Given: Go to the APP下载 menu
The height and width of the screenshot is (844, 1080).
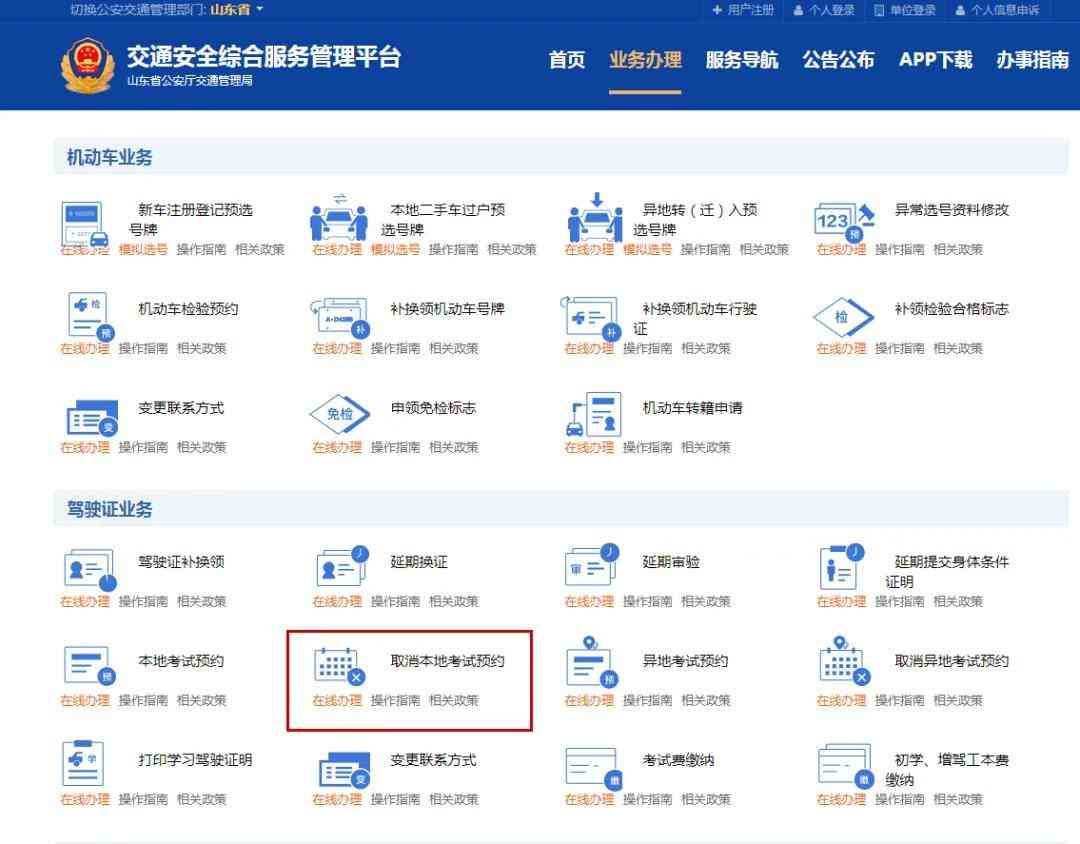Looking at the screenshot, I should pos(935,60).
